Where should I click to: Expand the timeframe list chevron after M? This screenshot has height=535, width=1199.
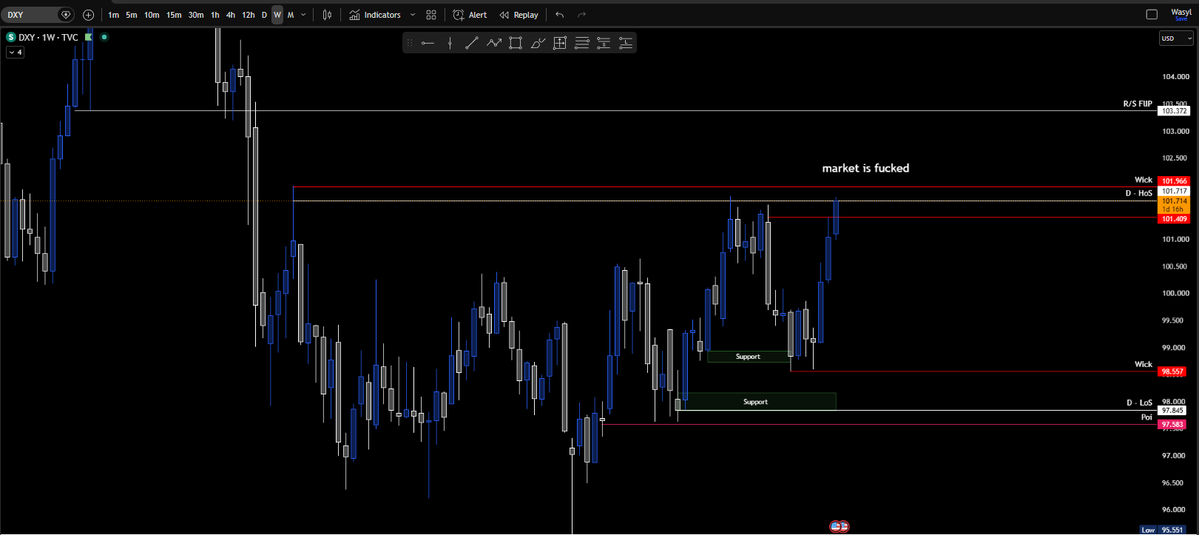[304, 15]
